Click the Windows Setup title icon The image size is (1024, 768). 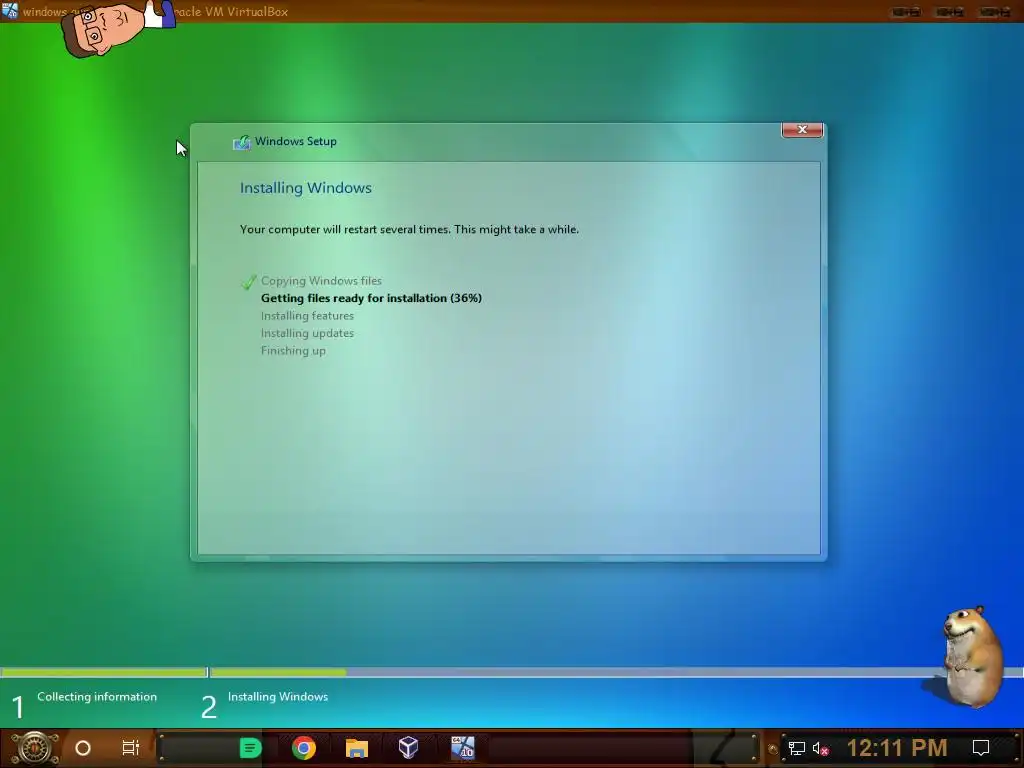(242, 142)
